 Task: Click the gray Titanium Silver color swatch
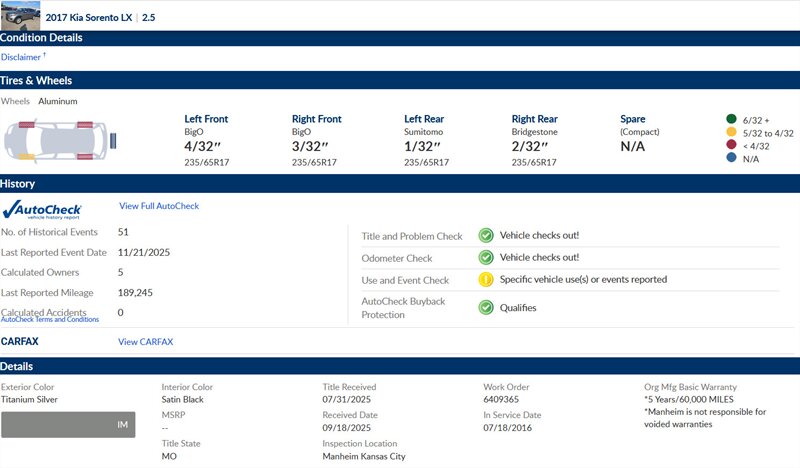pyautogui.click(x=68, y=424)
